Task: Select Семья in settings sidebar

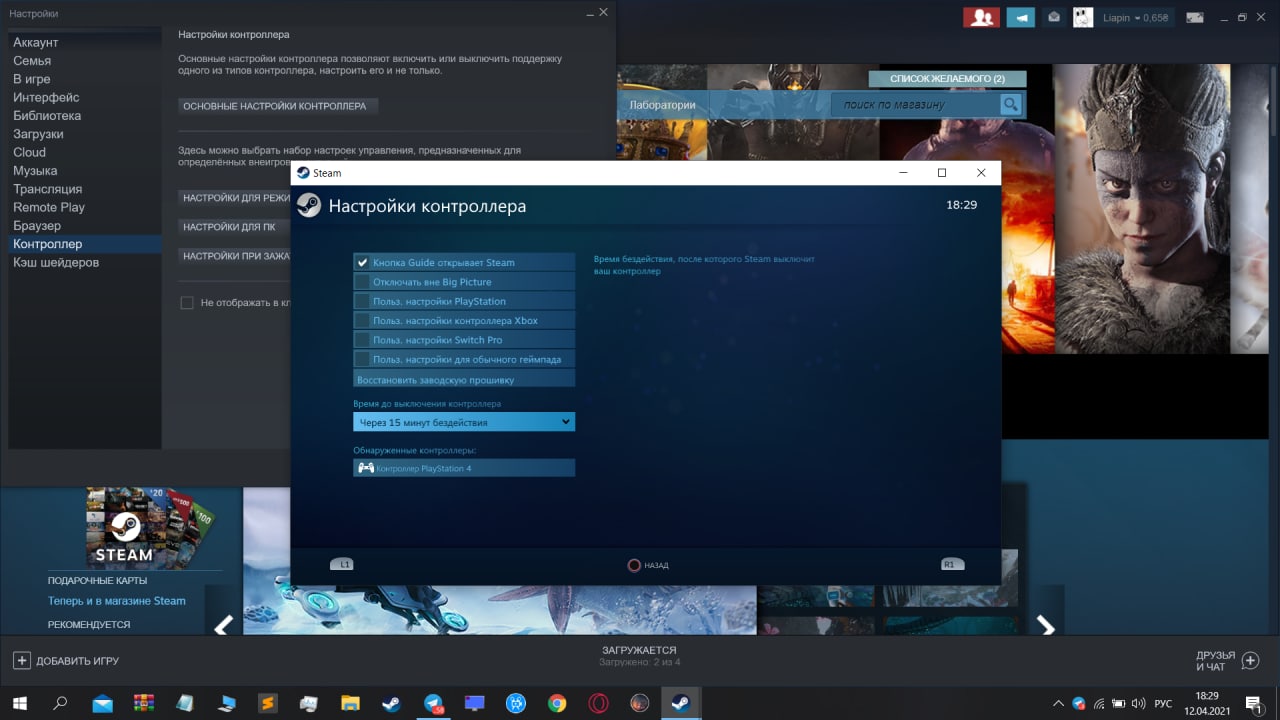Action: click(32, 61)
